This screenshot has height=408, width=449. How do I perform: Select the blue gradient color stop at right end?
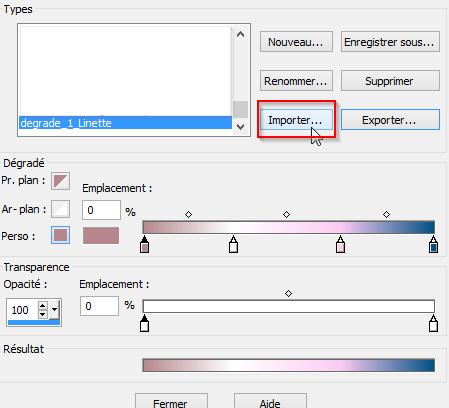click(433, 244)
